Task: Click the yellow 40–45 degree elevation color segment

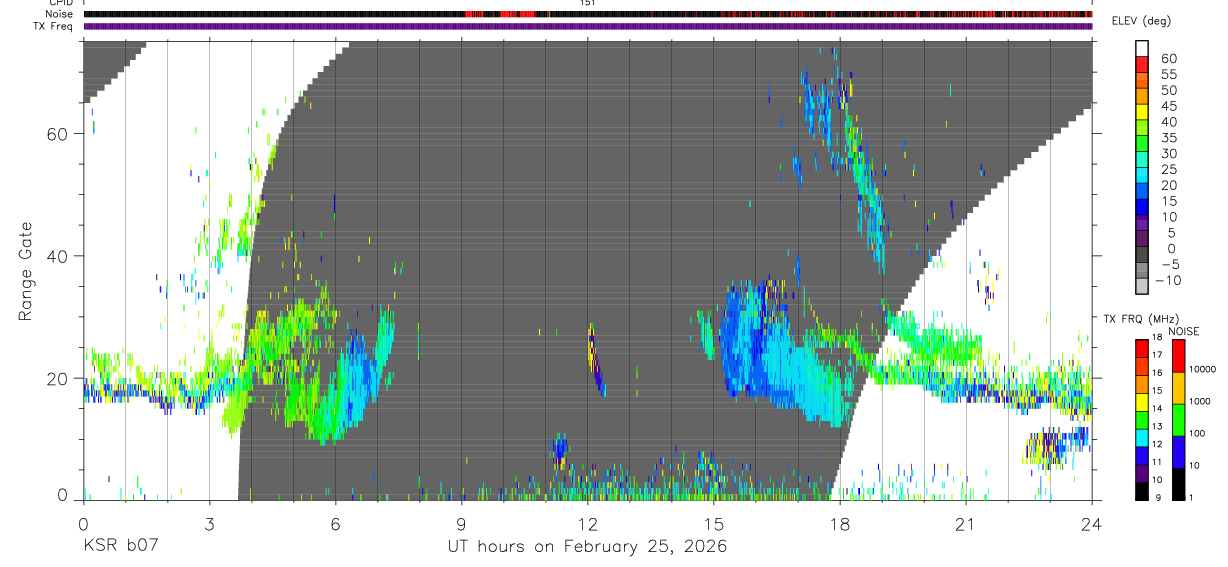Action: 1142,114
